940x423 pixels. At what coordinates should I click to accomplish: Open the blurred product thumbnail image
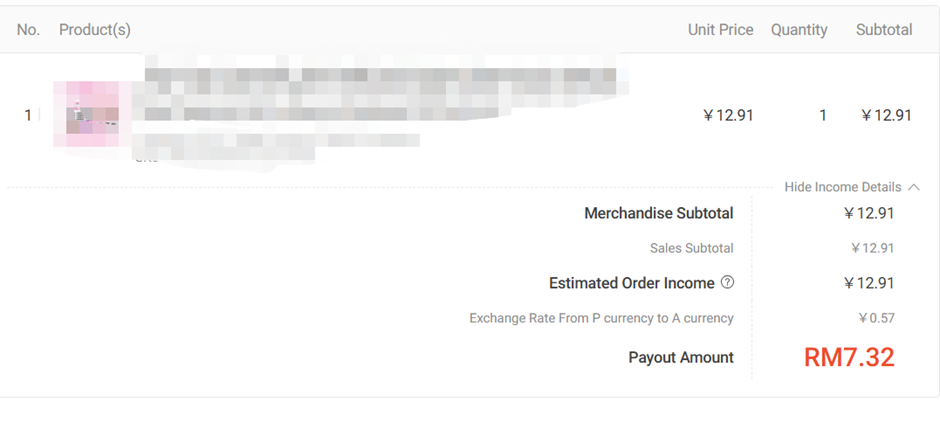[92, 115]
